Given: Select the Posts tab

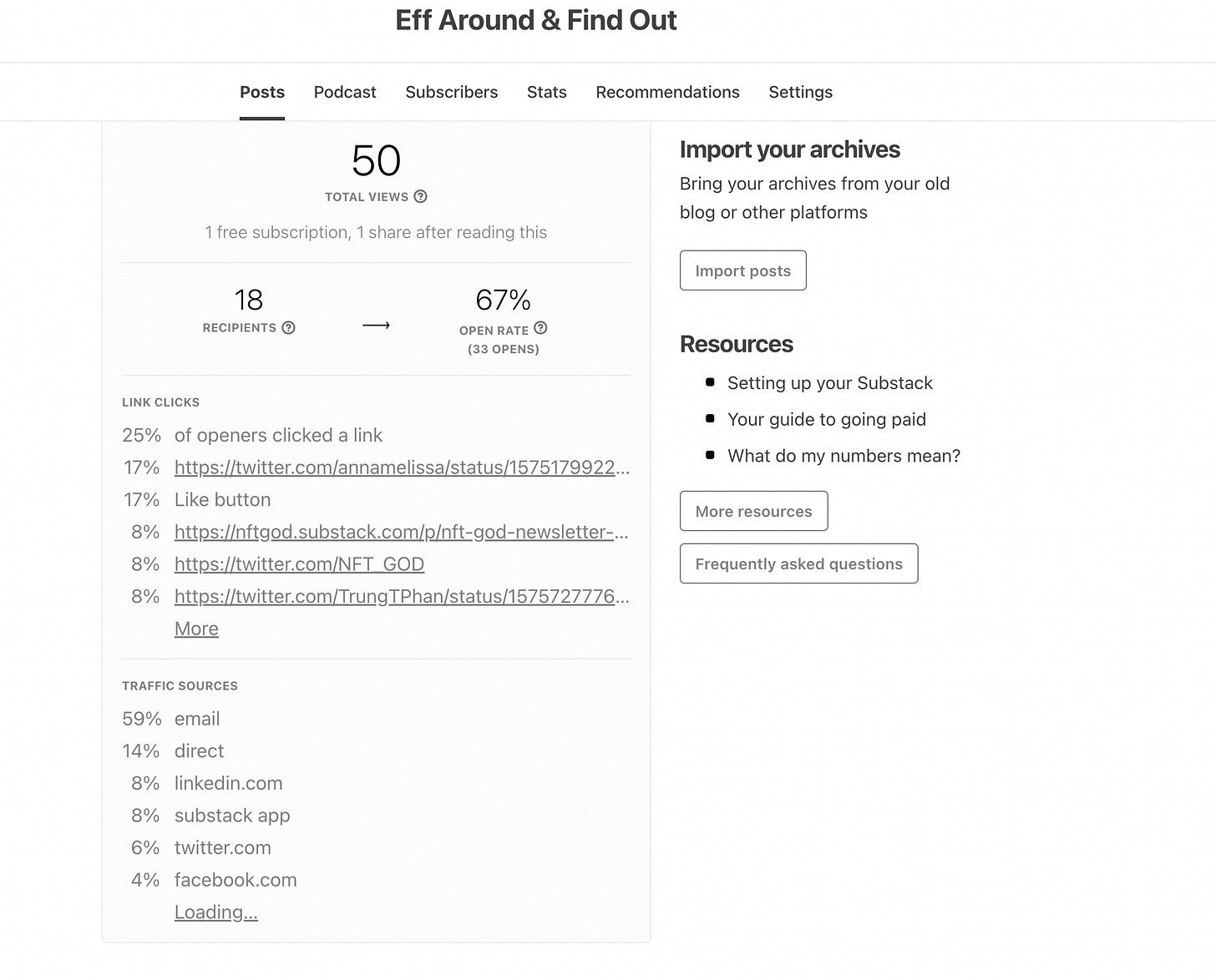Looking at the screenshot, I should click(x=261, y=92).
